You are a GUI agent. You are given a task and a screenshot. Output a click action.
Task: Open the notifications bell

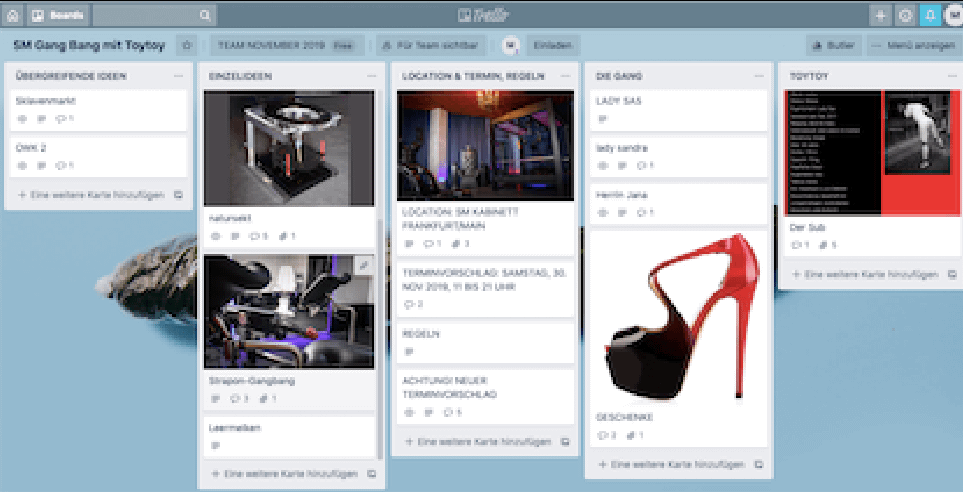click(930, 15)
